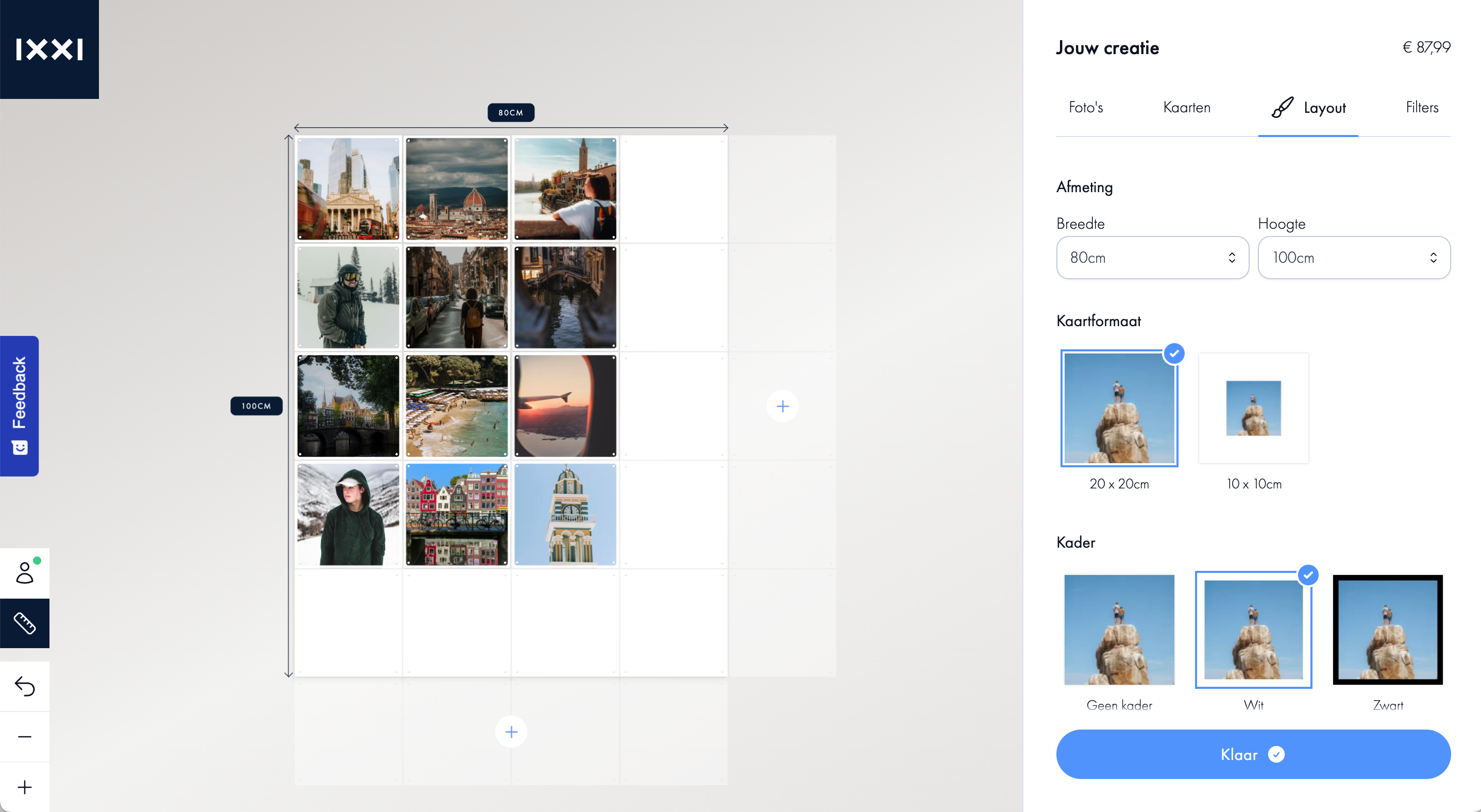Image resolution: width=1481 pixels, height=812 pixels.
Task: Click the undo arrow icon
Action: 25,686
